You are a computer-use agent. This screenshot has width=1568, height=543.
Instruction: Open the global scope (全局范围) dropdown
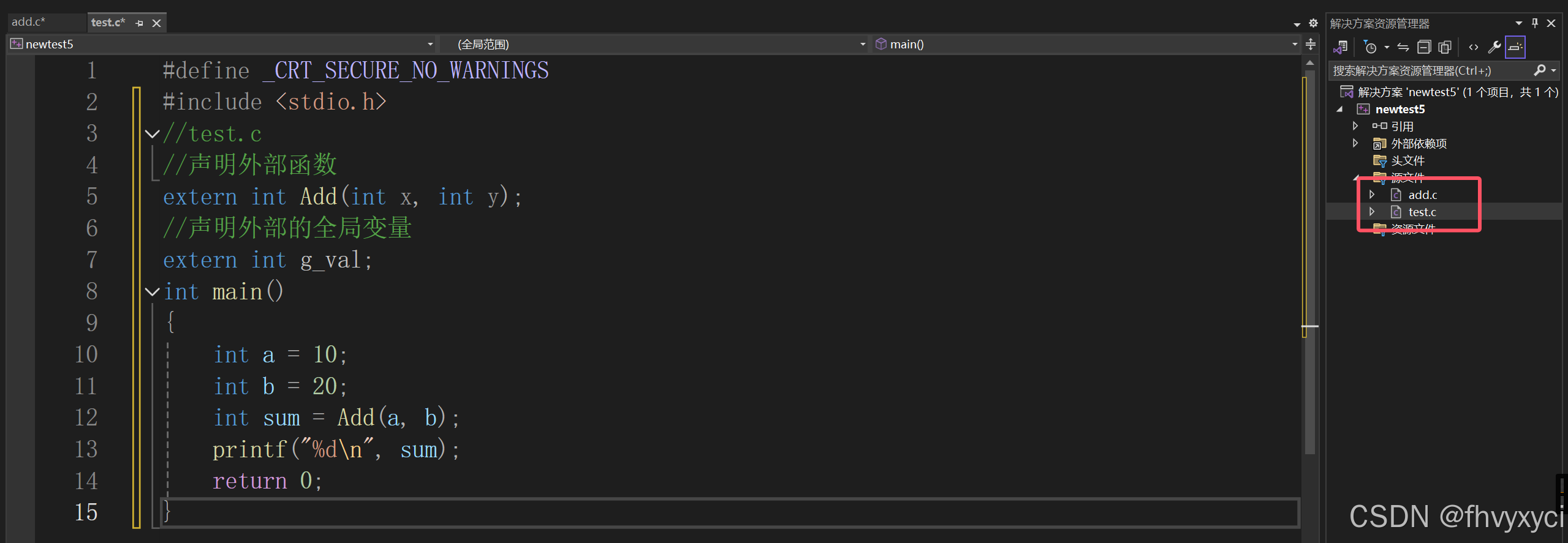863,44
